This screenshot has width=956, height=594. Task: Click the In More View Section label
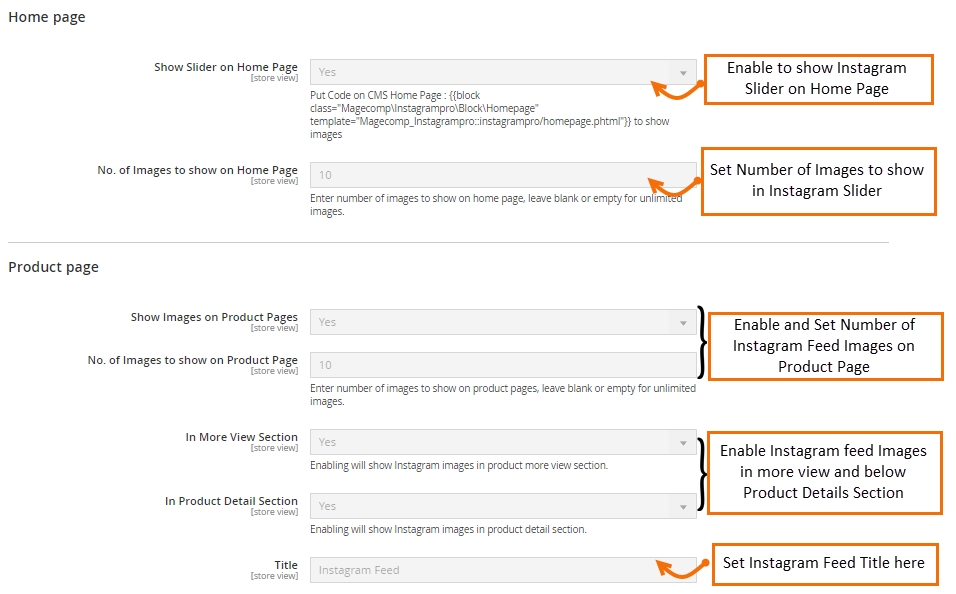coord(241,437)
